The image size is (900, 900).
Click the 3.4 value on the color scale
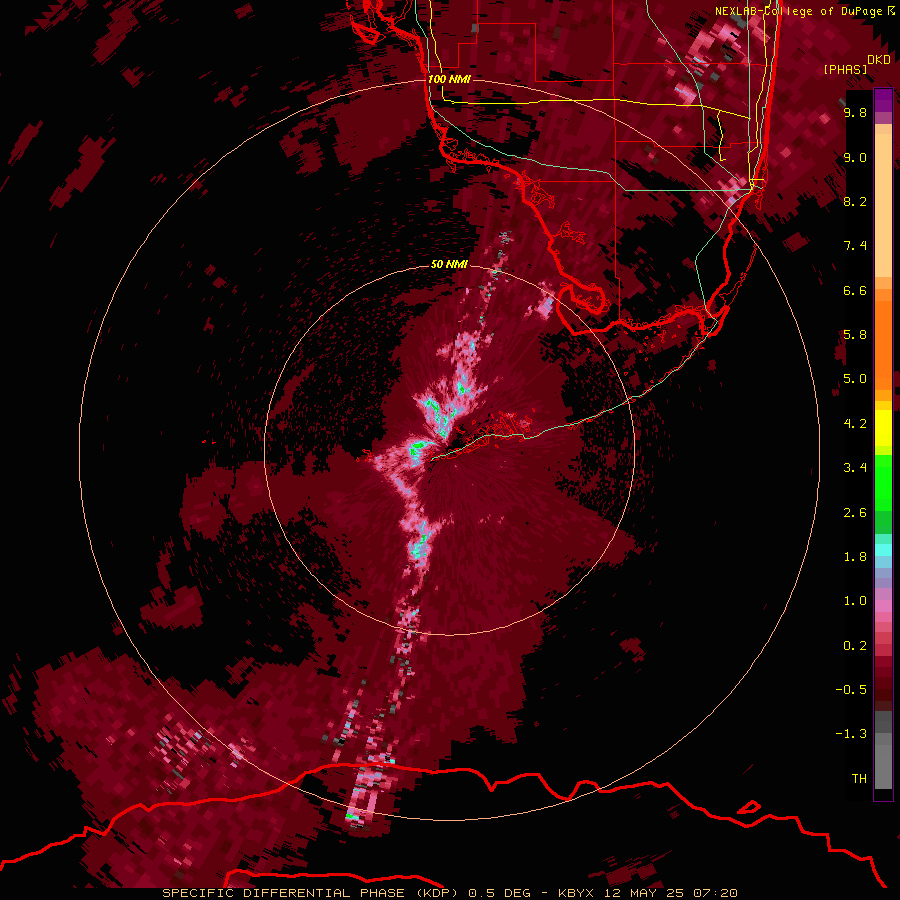pos(855,468)
